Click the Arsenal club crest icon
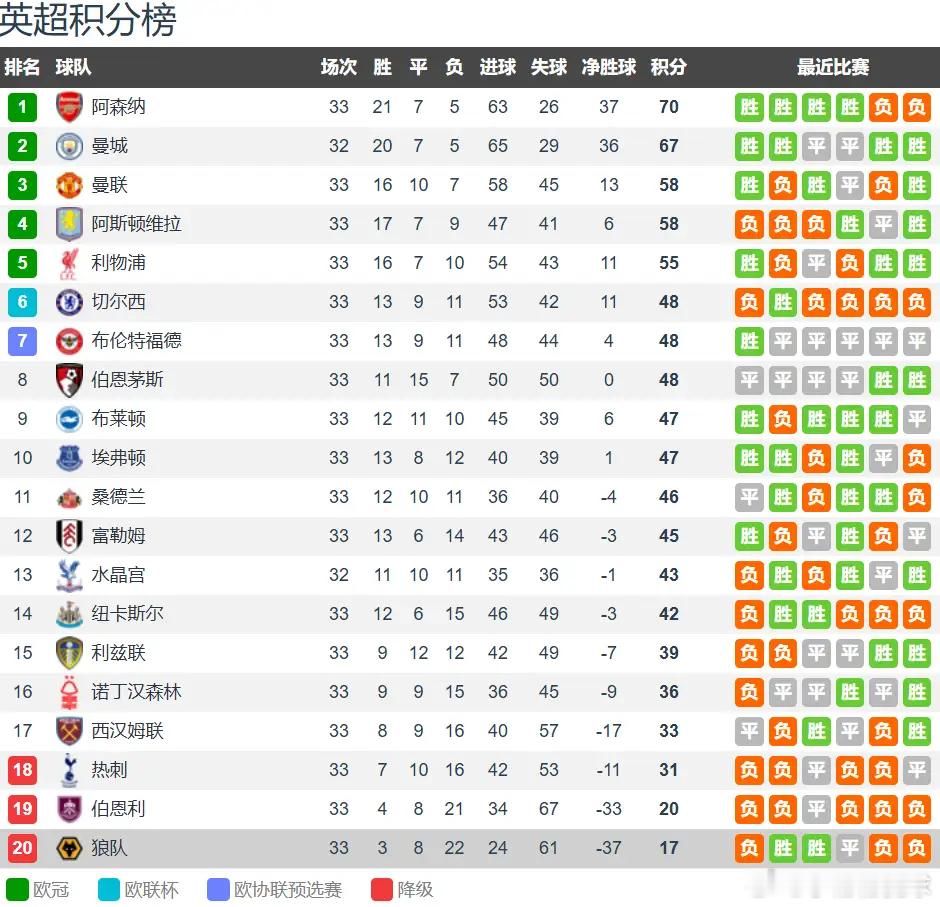The height and width of the screenshot is (907, 940). pos(69,107)
